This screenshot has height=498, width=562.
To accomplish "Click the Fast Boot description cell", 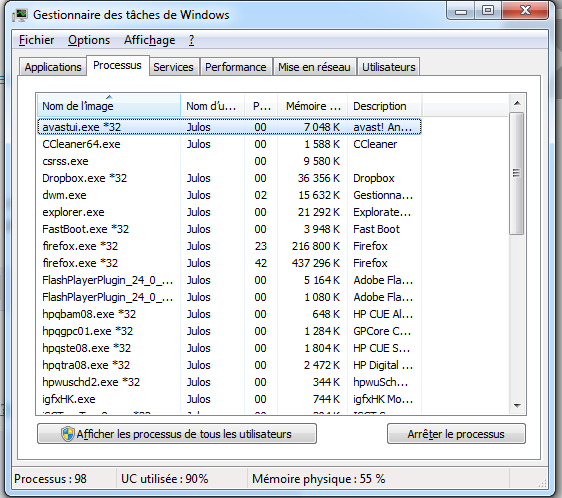I will (x=376, y=229).
